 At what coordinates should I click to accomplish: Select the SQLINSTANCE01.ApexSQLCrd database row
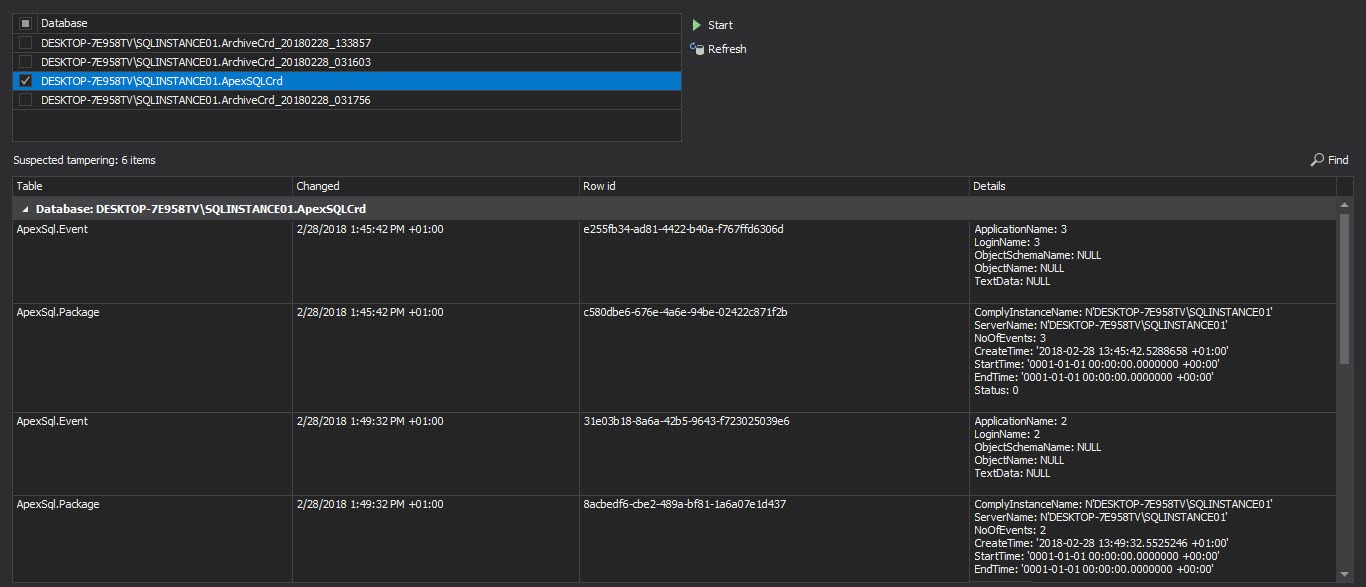347,81
